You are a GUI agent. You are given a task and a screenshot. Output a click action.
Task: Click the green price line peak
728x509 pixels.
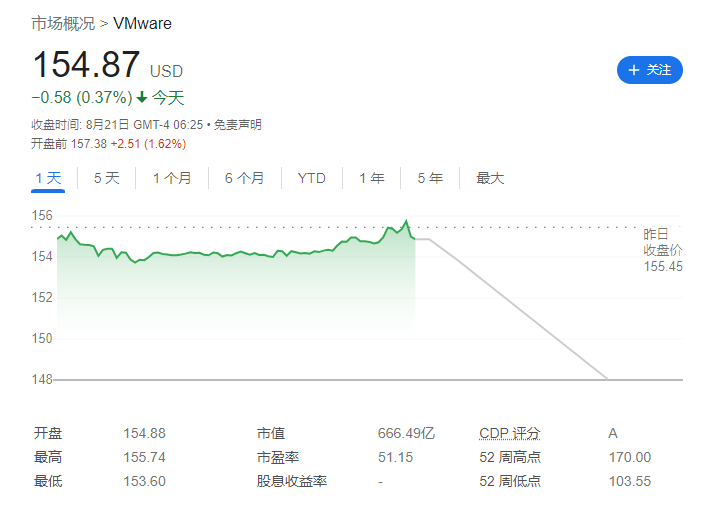pyautogui.click(x=406, y=221)
